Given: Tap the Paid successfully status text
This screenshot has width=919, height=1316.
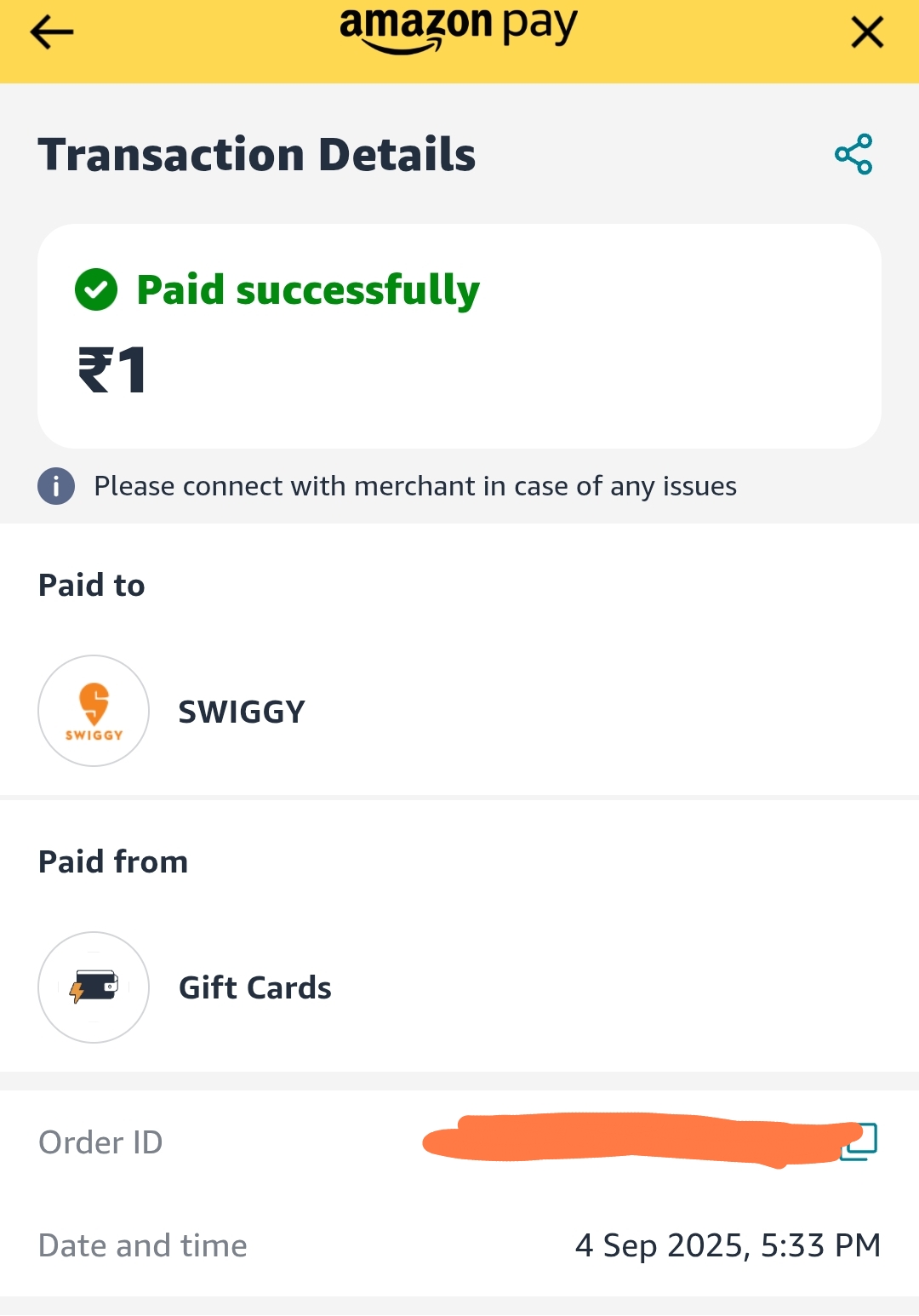Looking at the screenshot, I should click(308, 289).
